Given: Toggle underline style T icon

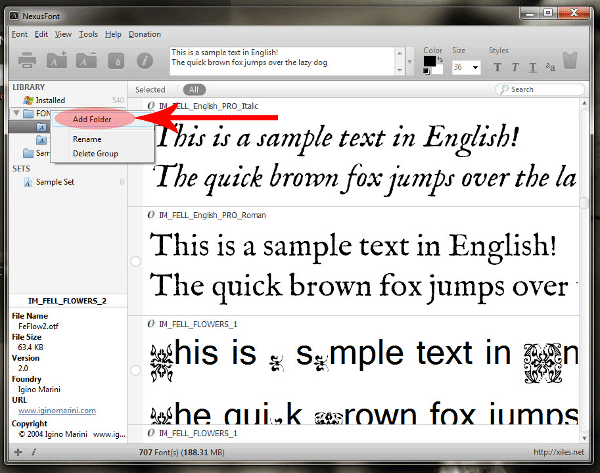Looking at the screenshot, I should click(x=533, y=68).
